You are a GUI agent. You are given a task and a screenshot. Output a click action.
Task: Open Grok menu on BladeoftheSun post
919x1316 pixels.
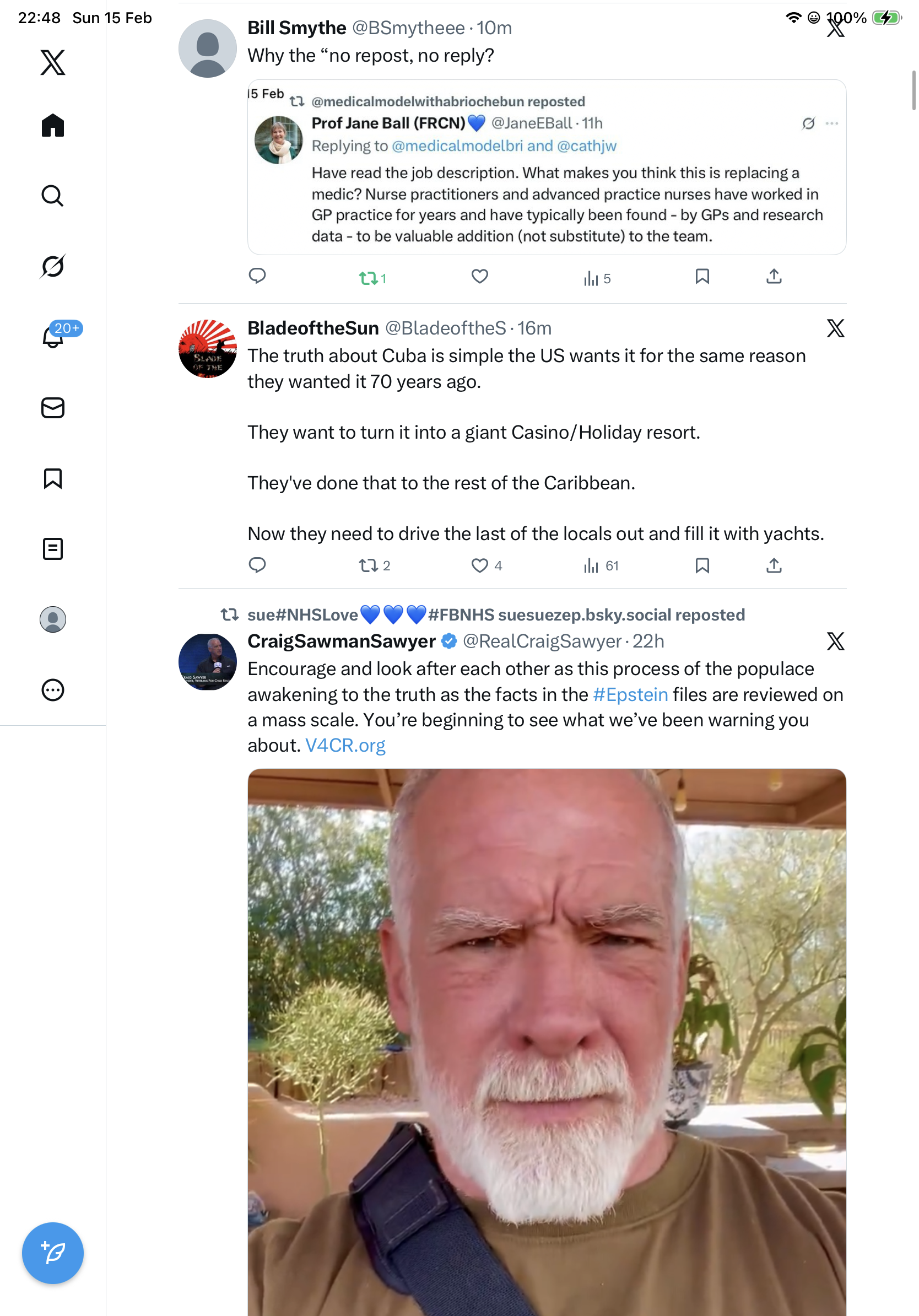pos(835,328)
